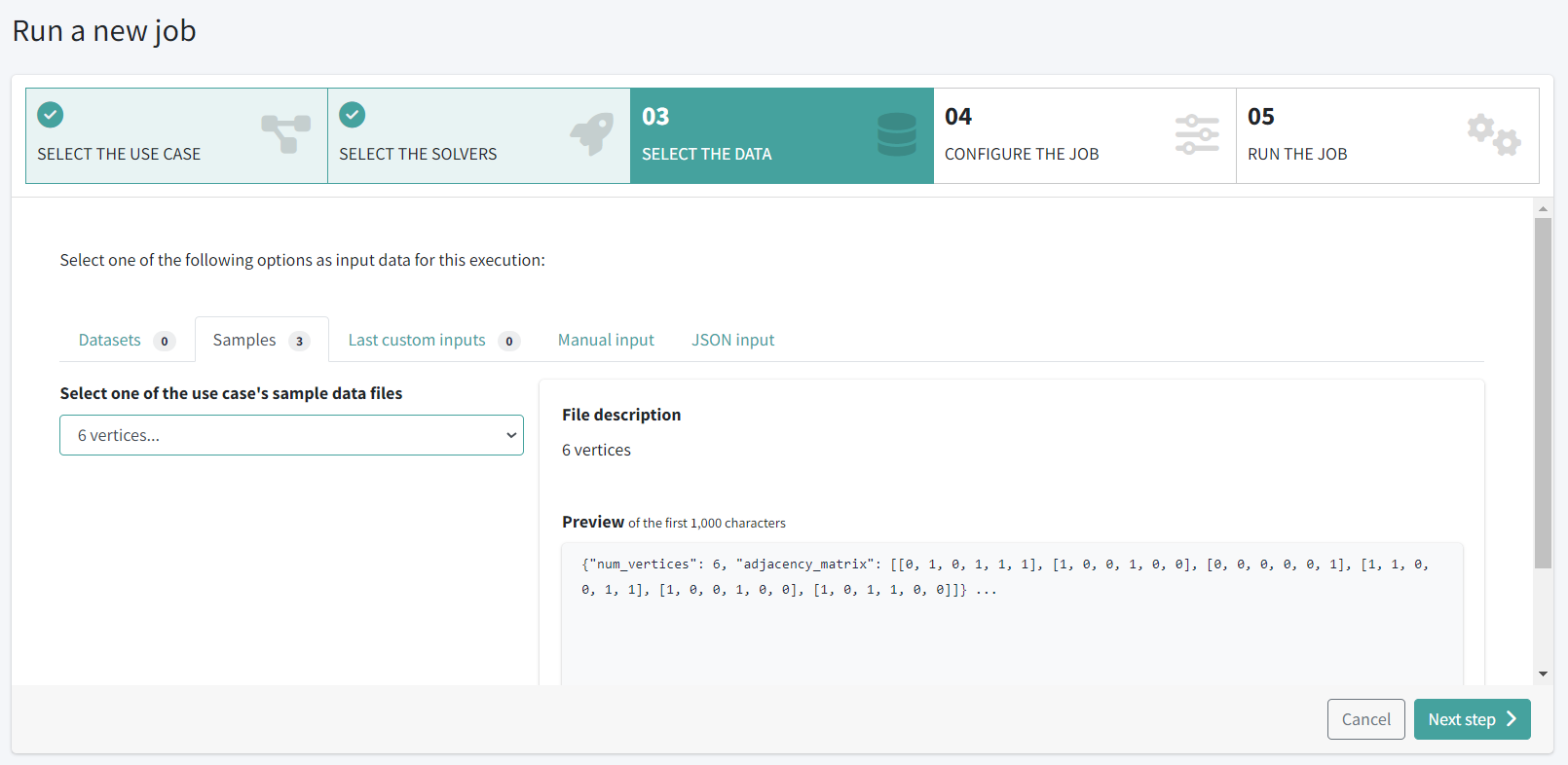Viewport: 1568px width, 765px height.
Task: Click the scrollbar down arrow
Action: pos(1543,674)
